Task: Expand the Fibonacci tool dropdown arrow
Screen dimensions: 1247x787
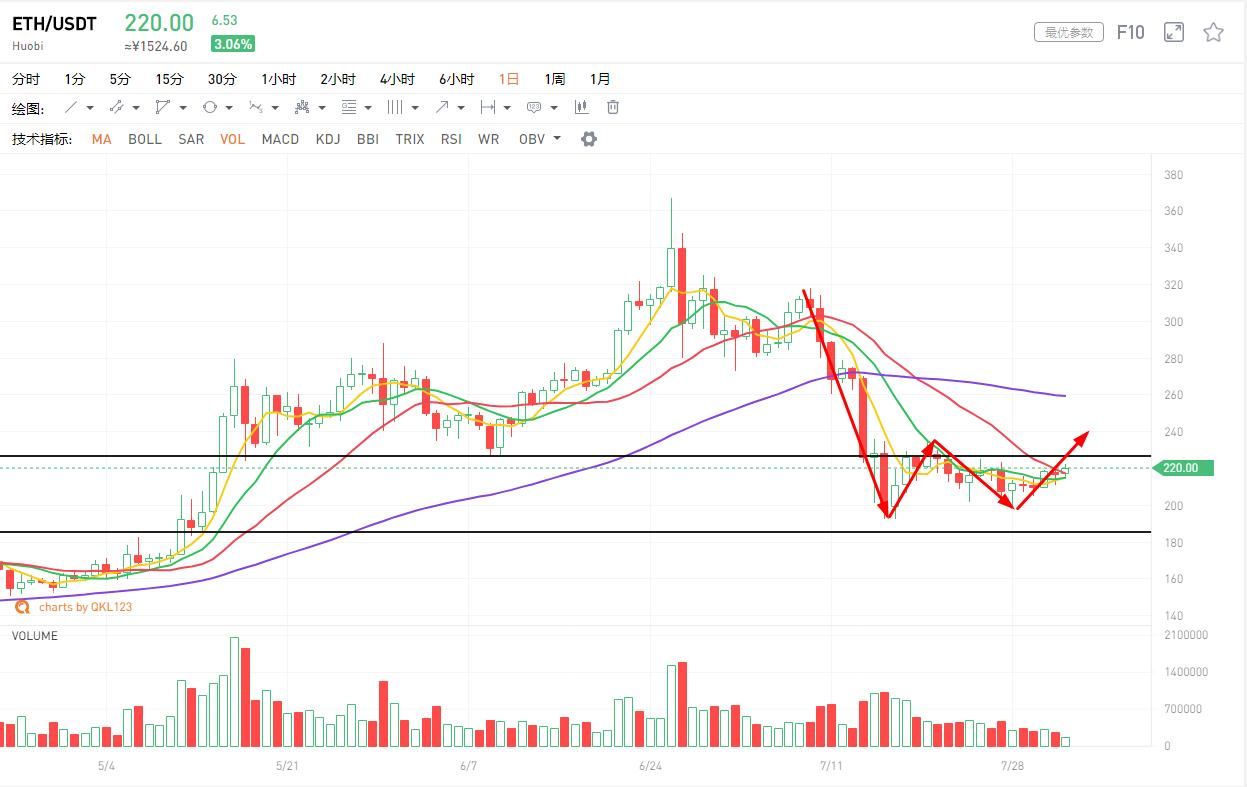Action: point(368,108)
